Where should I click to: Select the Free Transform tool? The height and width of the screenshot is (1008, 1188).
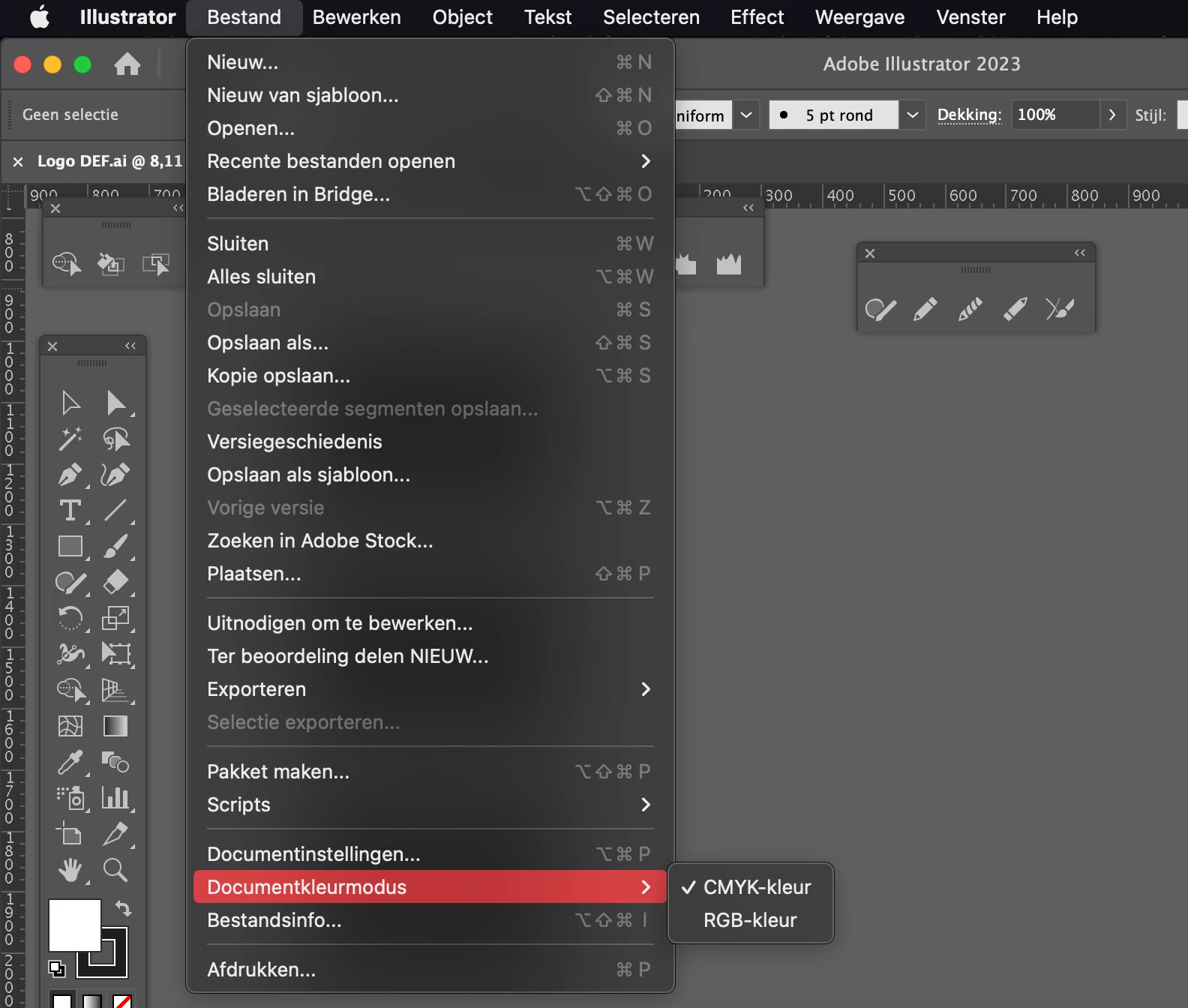pyautogui.click(x=115, y=654)
